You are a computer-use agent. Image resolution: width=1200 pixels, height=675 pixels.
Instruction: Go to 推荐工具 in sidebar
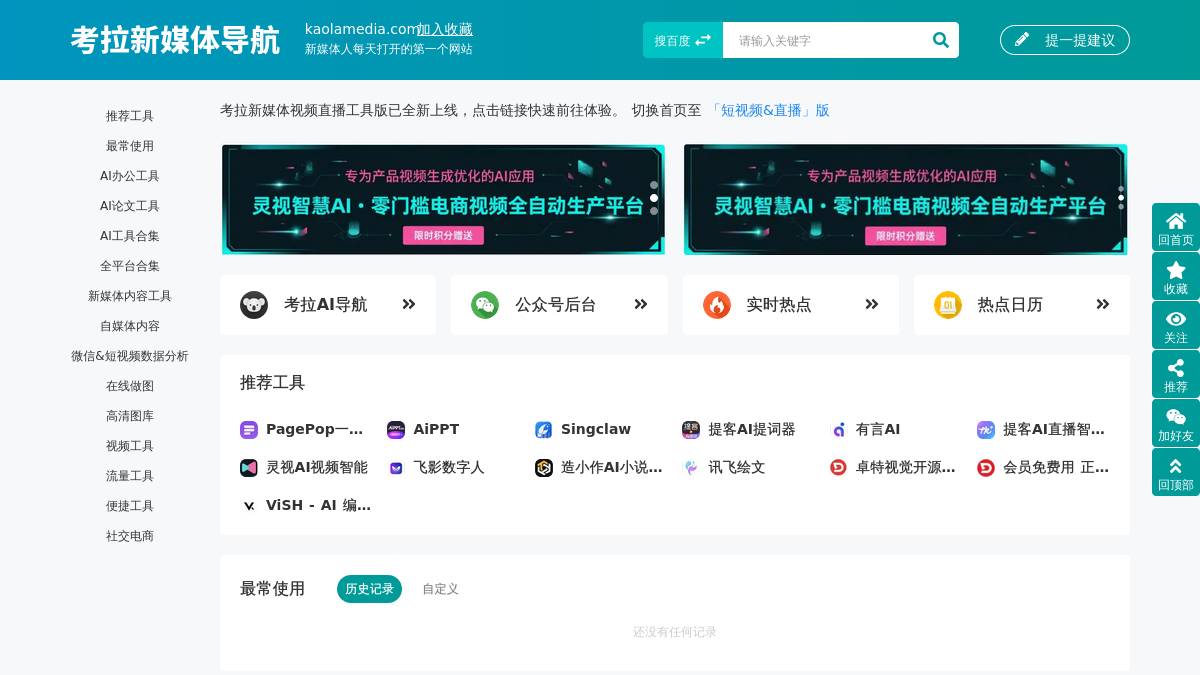pyautogui.click(x=130, y=116)
